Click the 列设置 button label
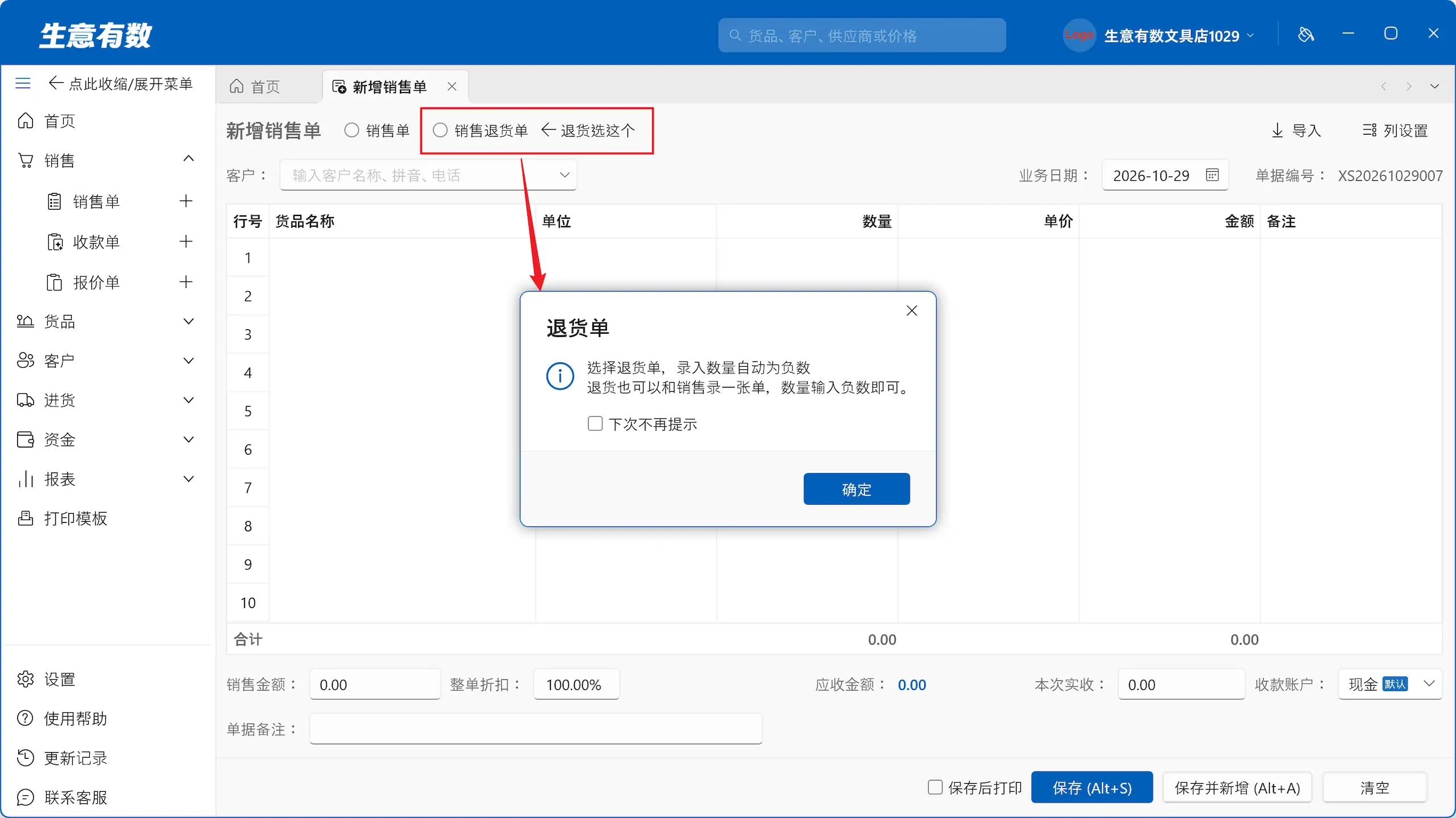This screenshot has width=1456, height=818. click(x=1406, y=130)
